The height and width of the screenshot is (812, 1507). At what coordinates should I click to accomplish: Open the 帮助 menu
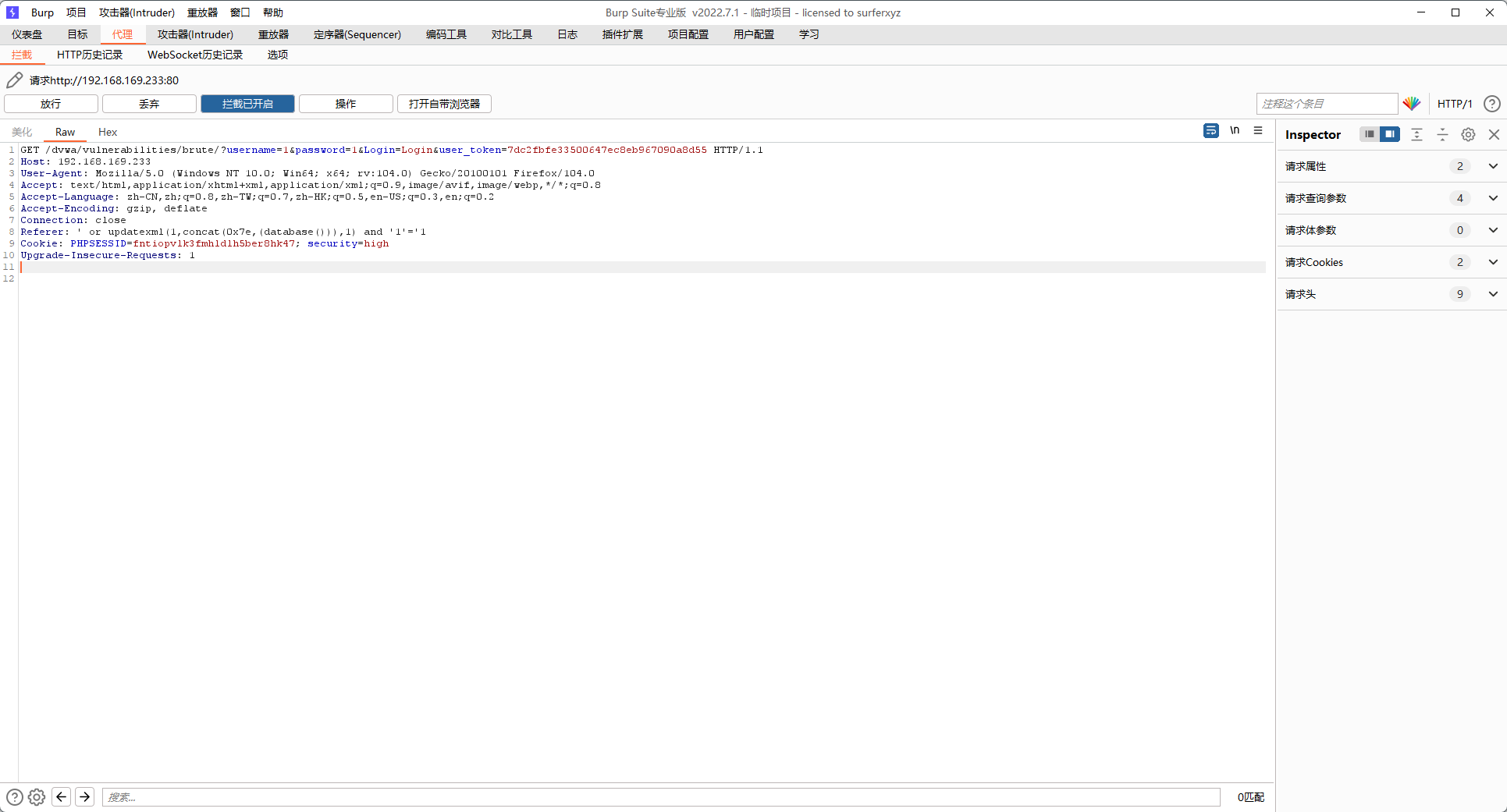(x=273, y=12)
